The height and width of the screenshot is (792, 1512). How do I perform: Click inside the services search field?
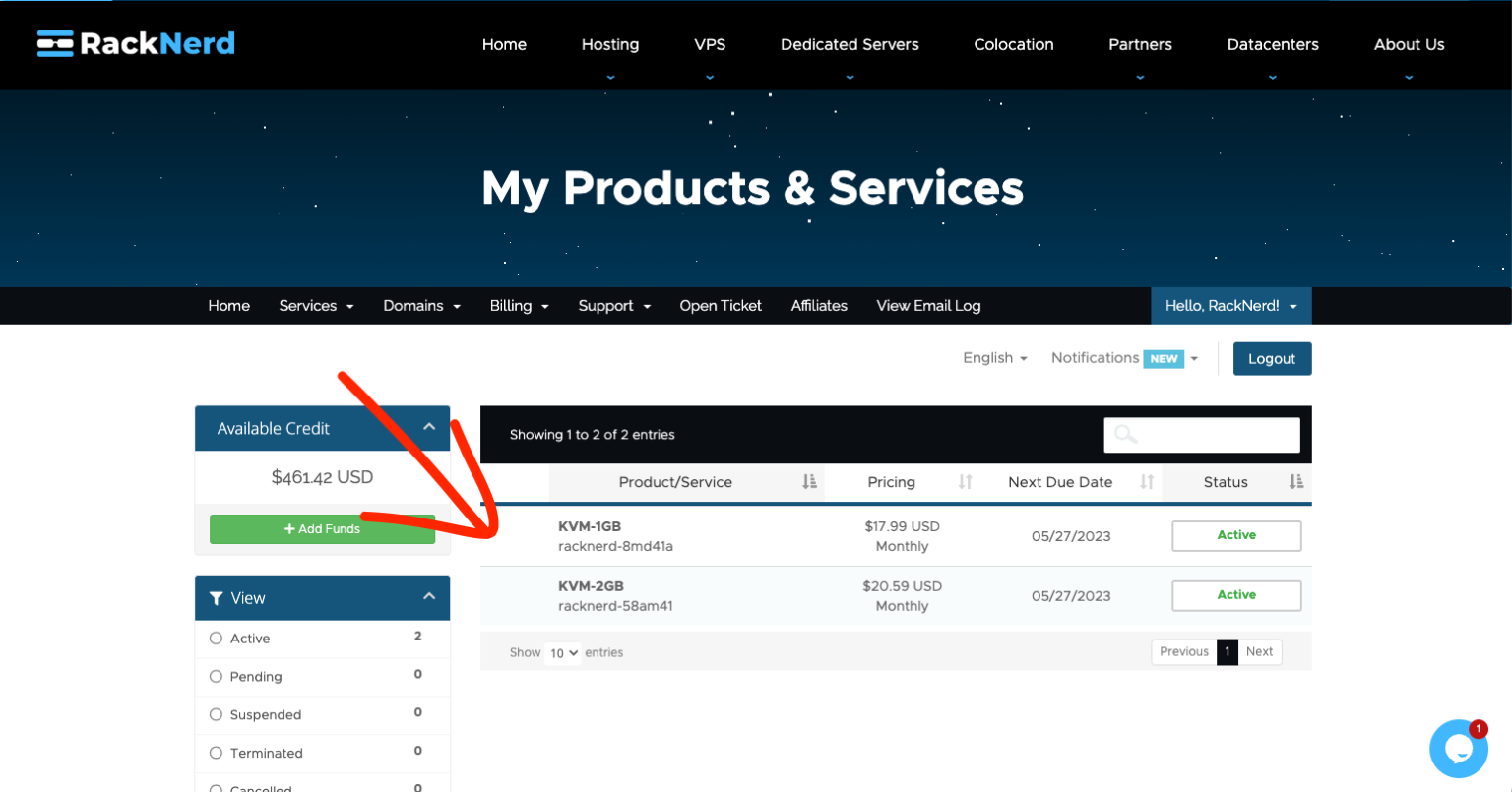pos(1211,434)
